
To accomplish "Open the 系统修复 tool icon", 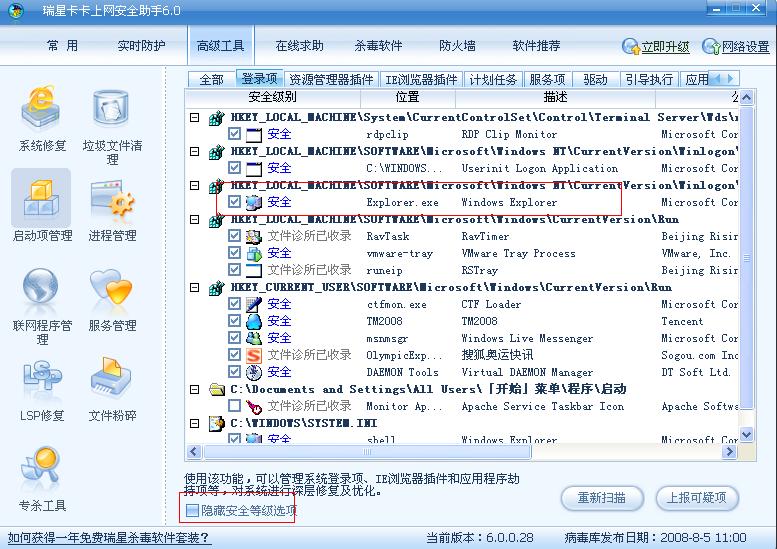I will [x=41, y=109].
